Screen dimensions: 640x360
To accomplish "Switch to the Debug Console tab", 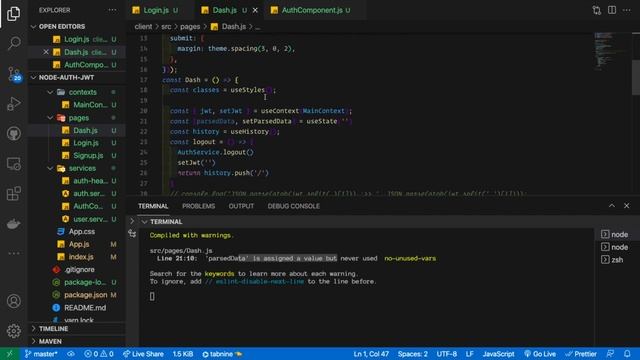I will [x=293, y=206].
